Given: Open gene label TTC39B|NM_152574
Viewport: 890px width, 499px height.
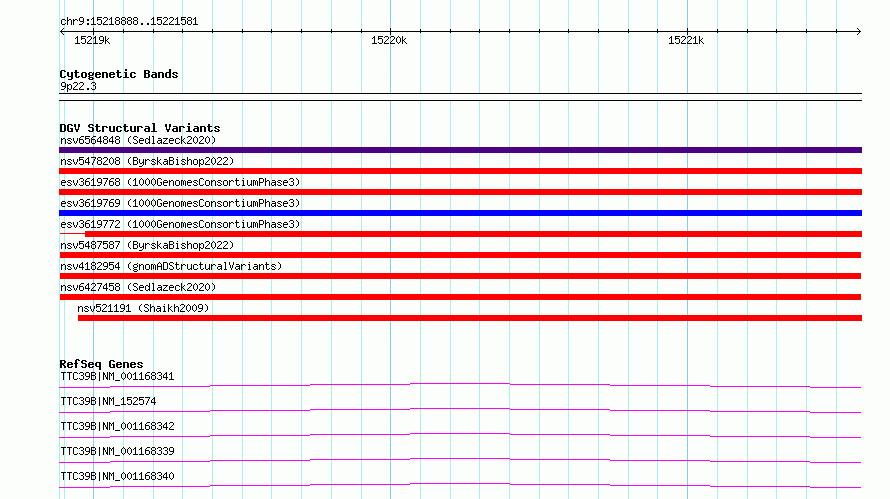Looking at the screenshot, I should pyautogui.click(x=108, y=401).
